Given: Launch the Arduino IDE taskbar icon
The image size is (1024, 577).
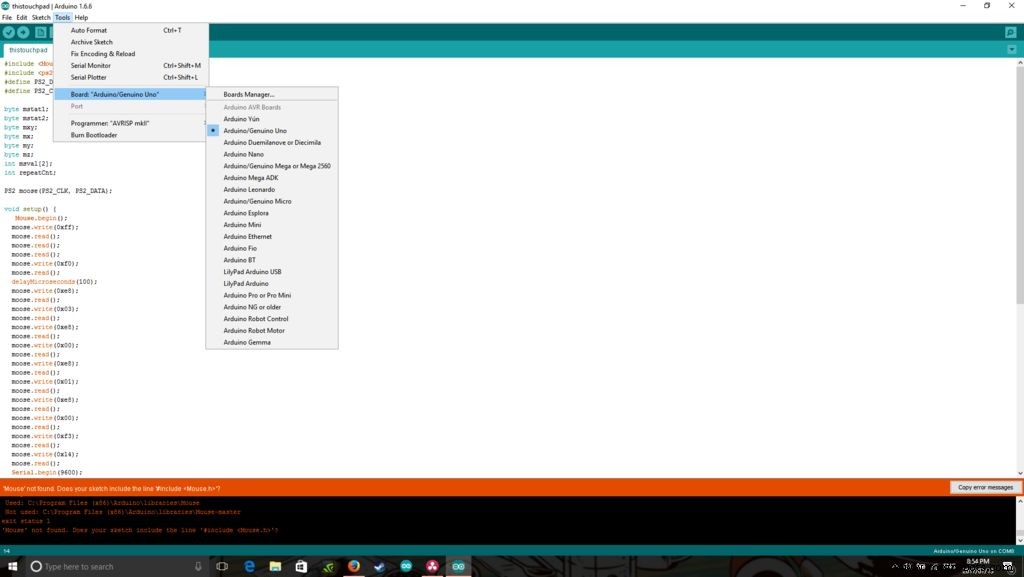Looking at the screenshot, I should coord(458,566).
